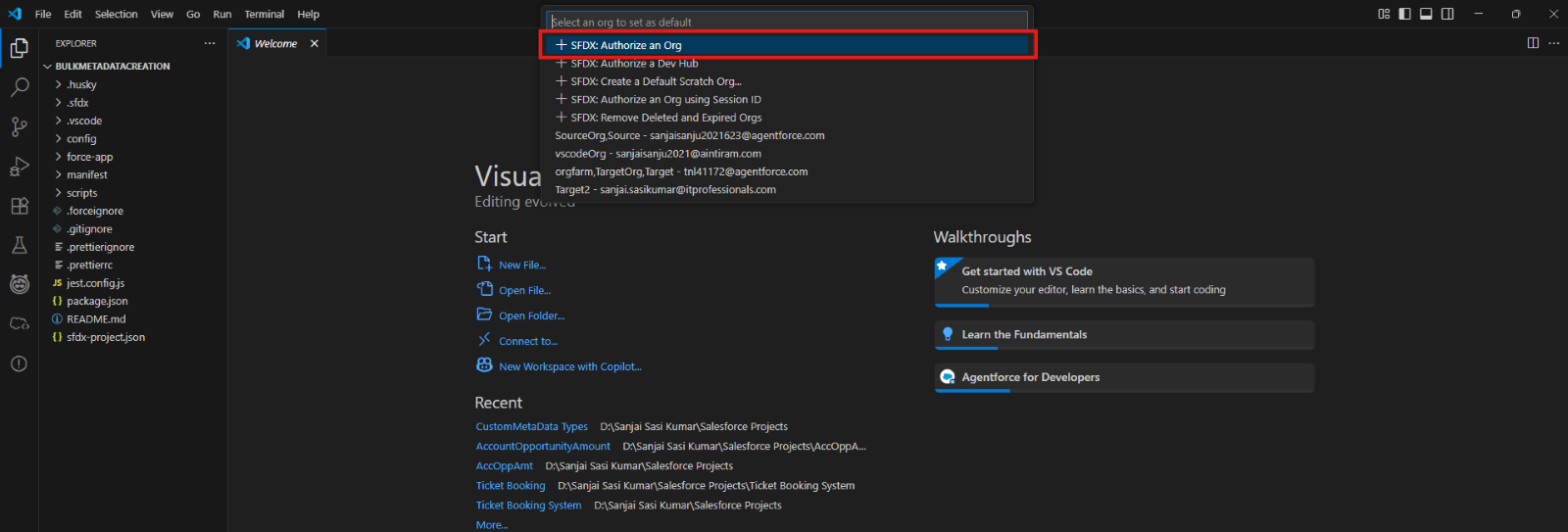
Task: Open recent project Ticket Booking System
Action: click(x=528, y=506)
